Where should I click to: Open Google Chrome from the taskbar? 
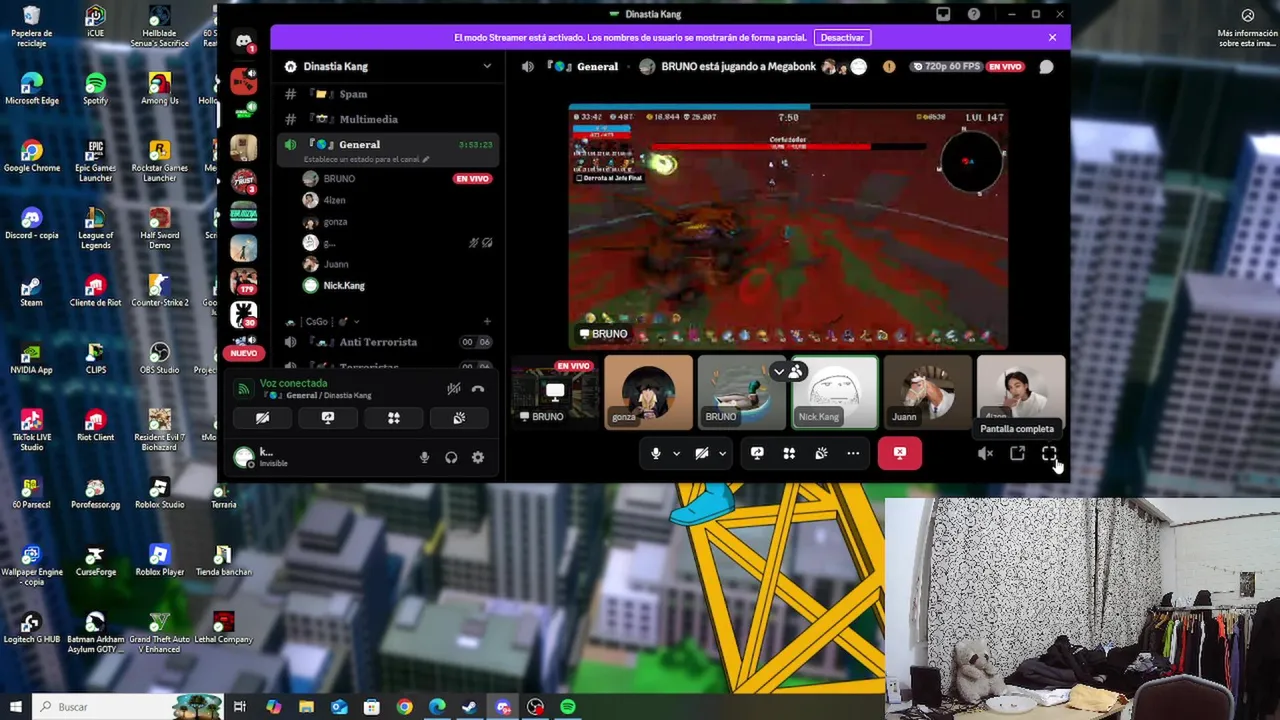404,707
